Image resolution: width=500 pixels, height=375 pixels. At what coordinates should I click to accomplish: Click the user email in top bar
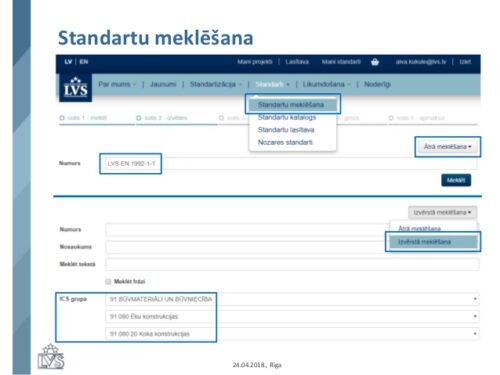pos(421,62)
